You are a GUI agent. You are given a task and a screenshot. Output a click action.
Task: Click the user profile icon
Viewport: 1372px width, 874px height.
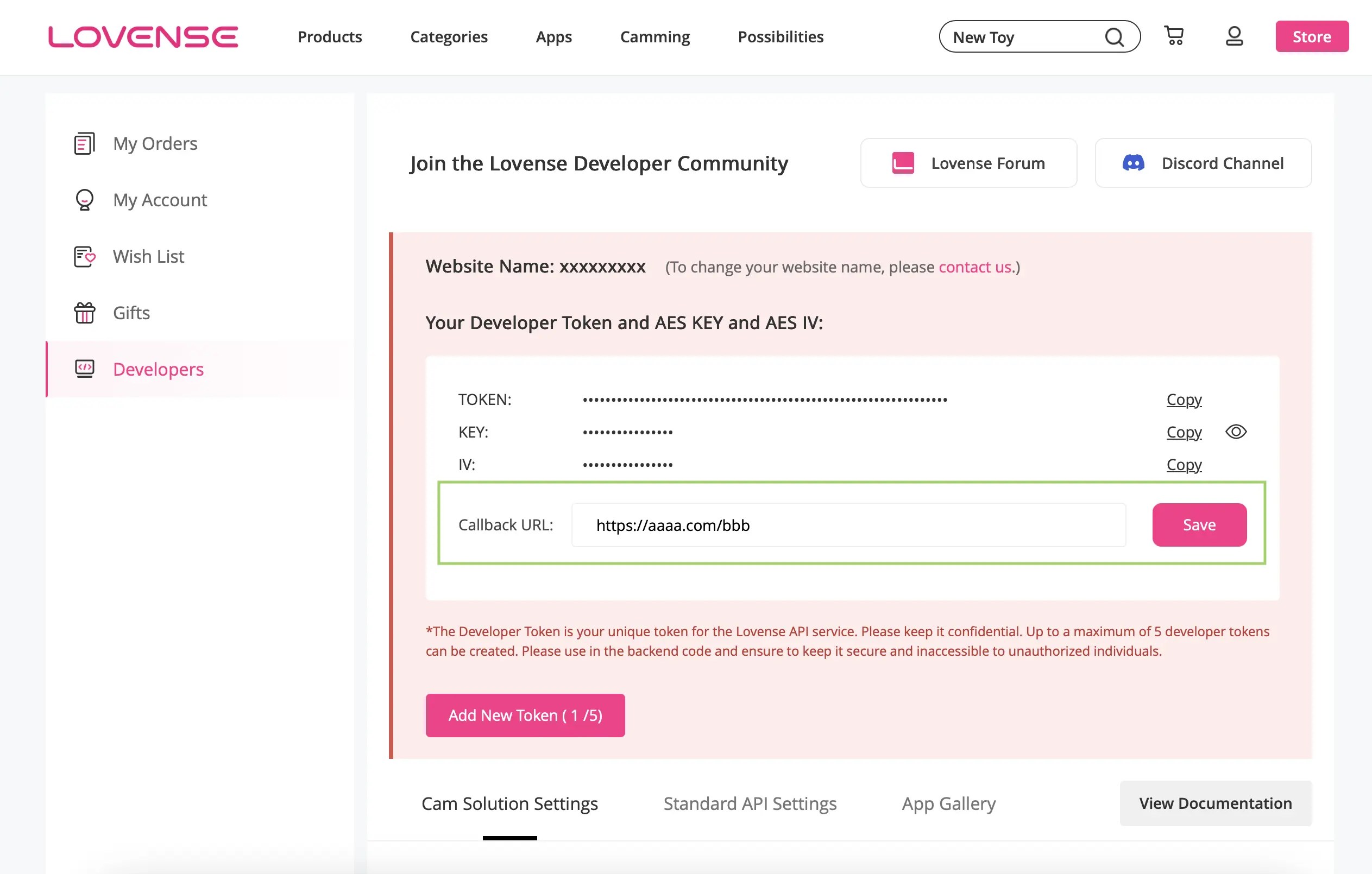pyautogui.click(x=1234, y=36)
